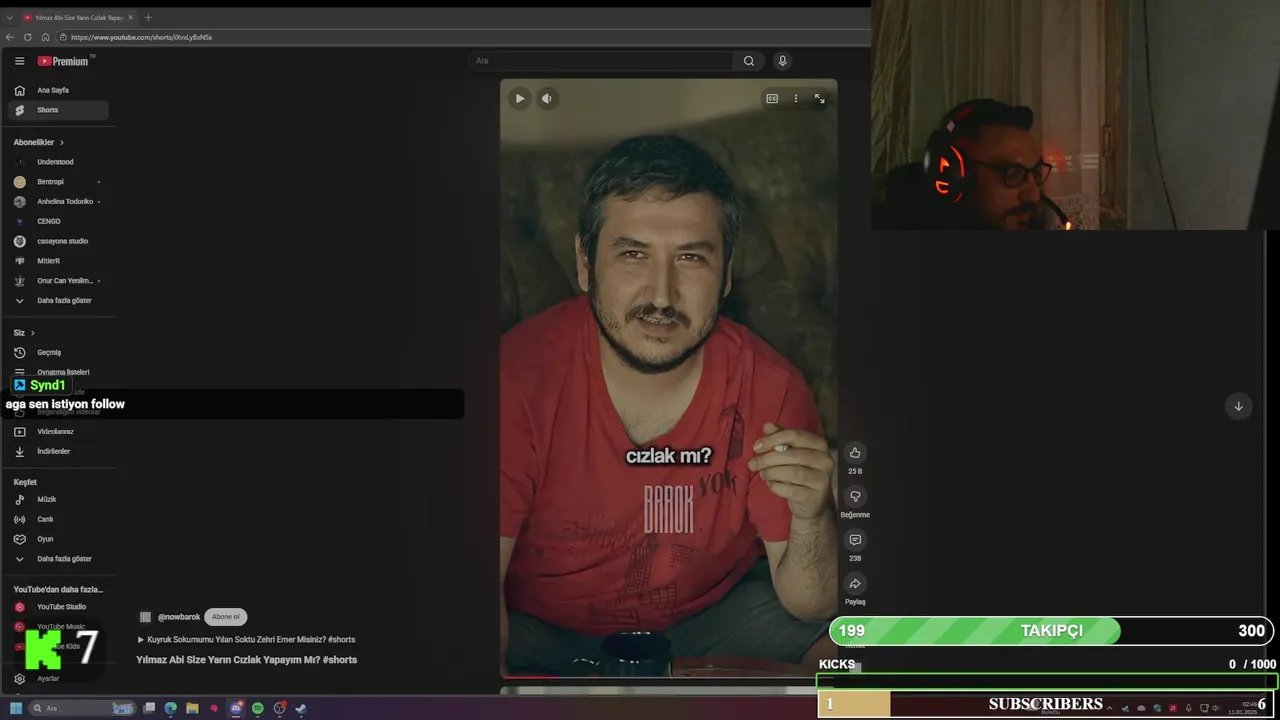Click the Short title Yılmaz Abi Size
1280x720 pixels.
[x=247, y=660]
